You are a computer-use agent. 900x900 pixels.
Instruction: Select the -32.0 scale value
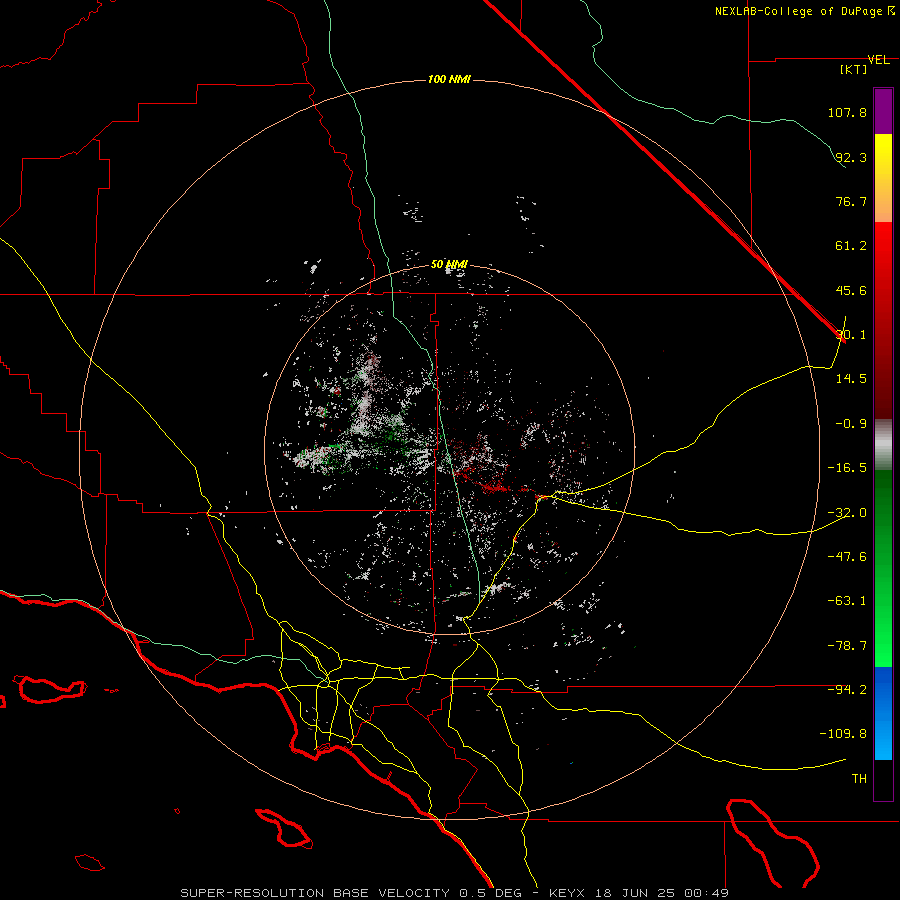tap(847, 513)
